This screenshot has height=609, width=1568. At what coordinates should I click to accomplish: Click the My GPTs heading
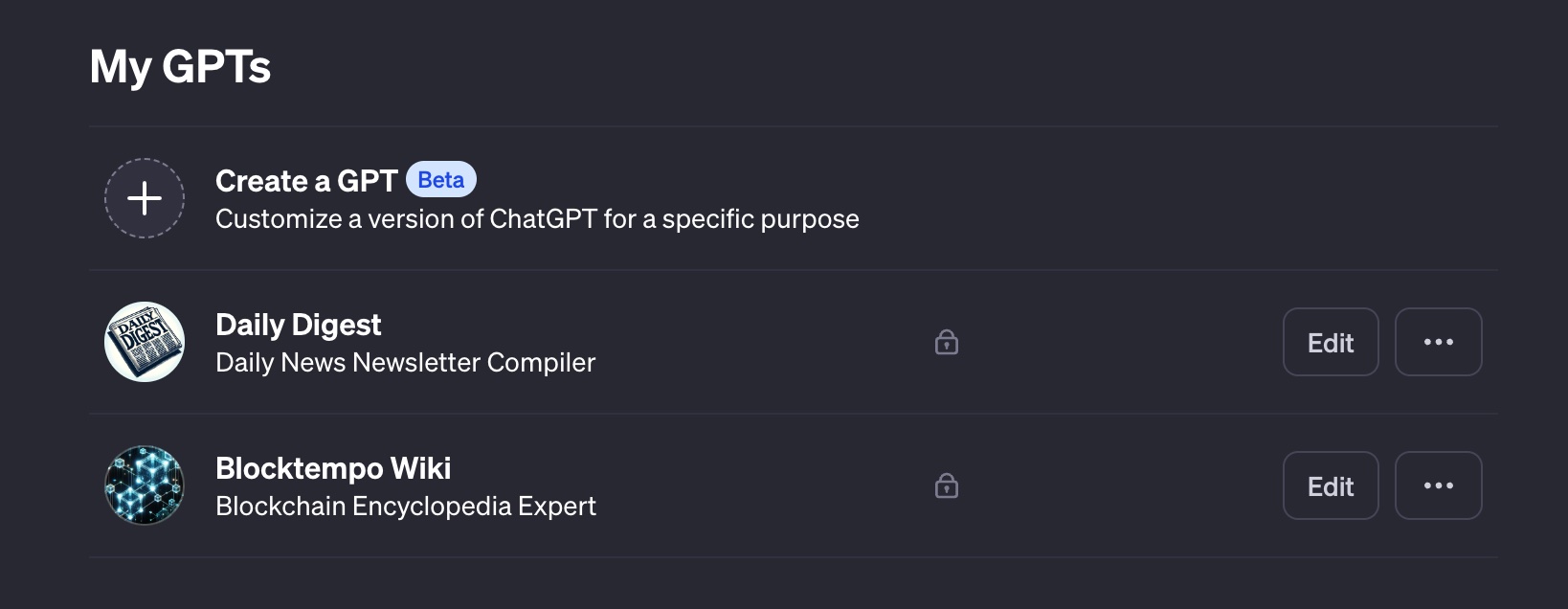tap(180, 67)
